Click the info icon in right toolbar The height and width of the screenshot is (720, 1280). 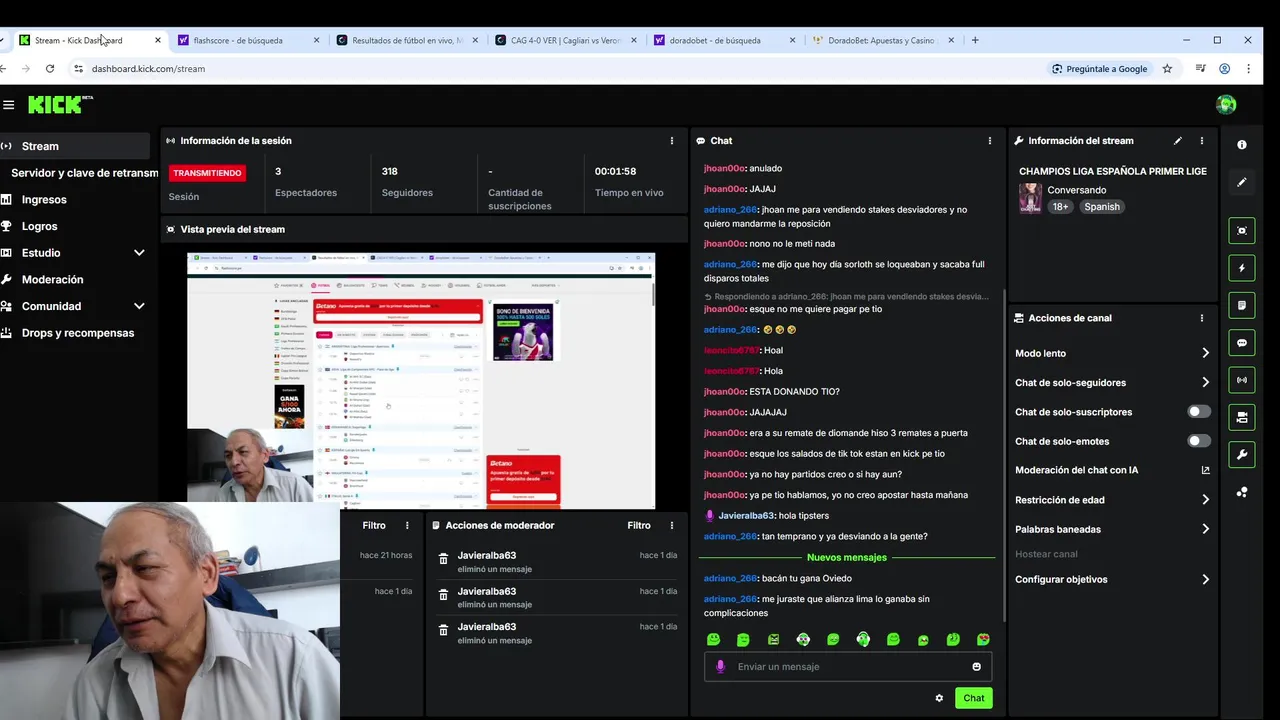1242,145
